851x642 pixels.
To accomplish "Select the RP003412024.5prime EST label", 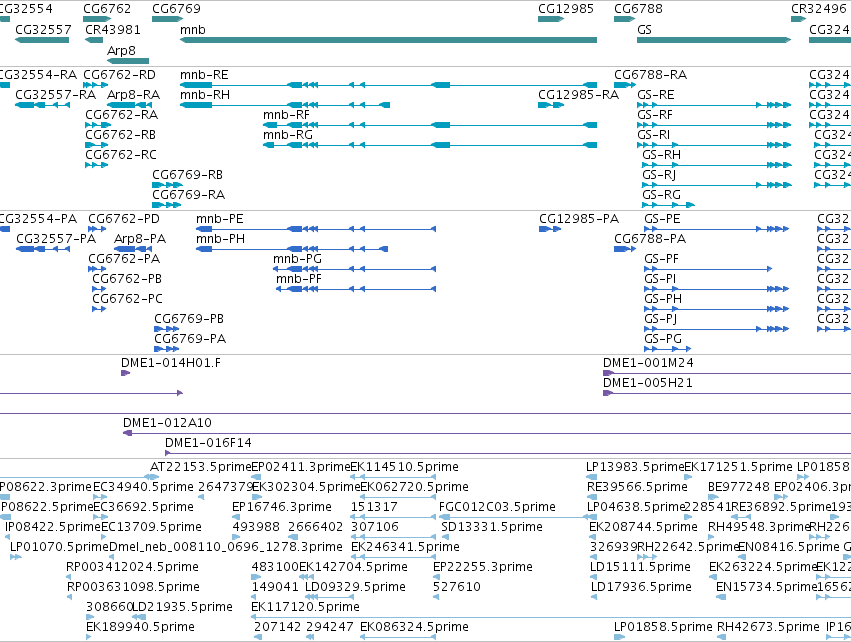I will coord(132,567).
